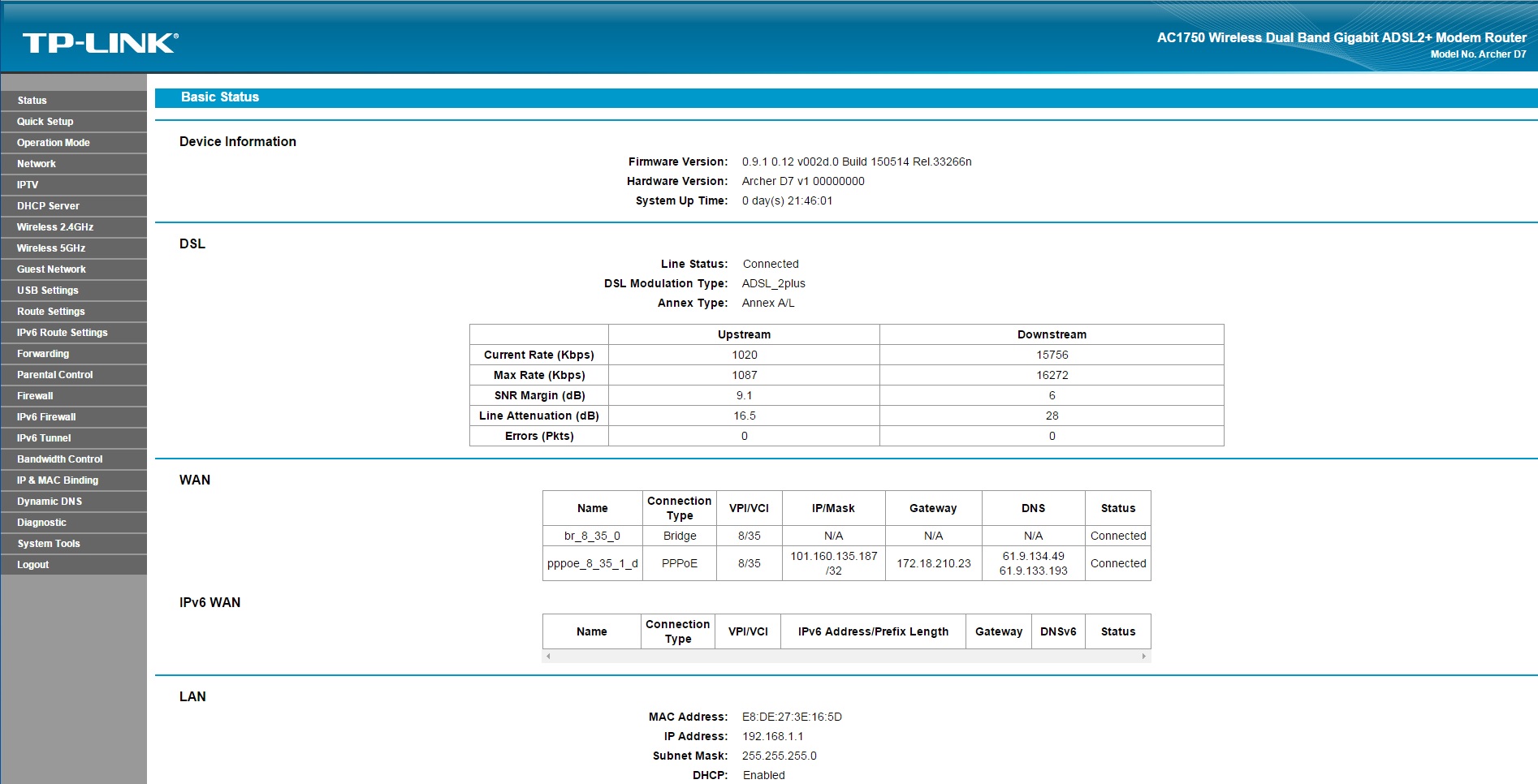Open Firewall settings

point(74,396)
